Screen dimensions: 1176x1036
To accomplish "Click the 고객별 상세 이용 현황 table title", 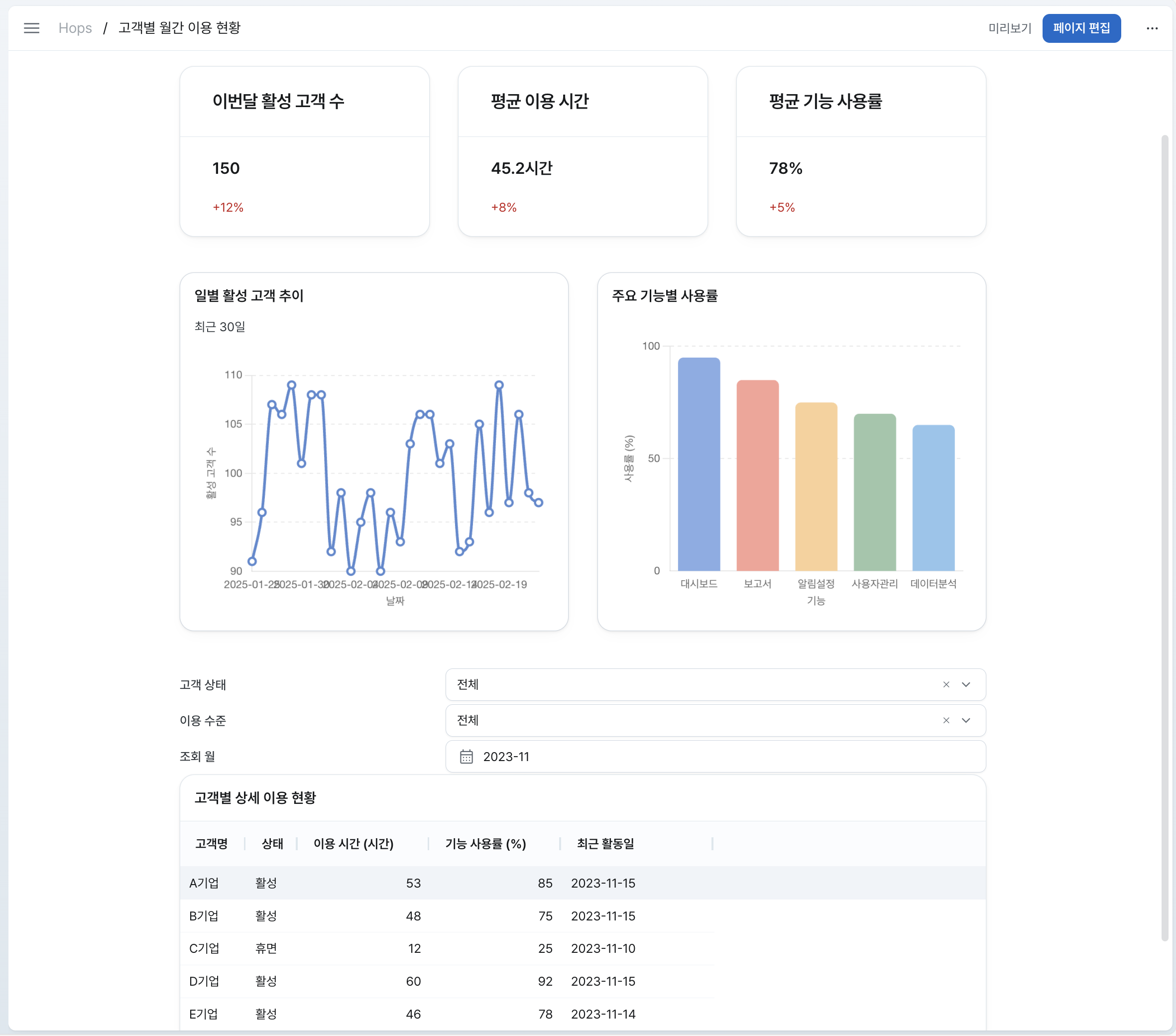I will (255, 797).
